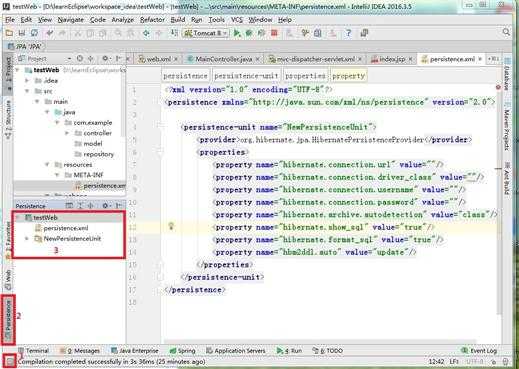Switch to the index.jsp editor tab
Screen dimensions: 519x369
[x=392, y=59]
